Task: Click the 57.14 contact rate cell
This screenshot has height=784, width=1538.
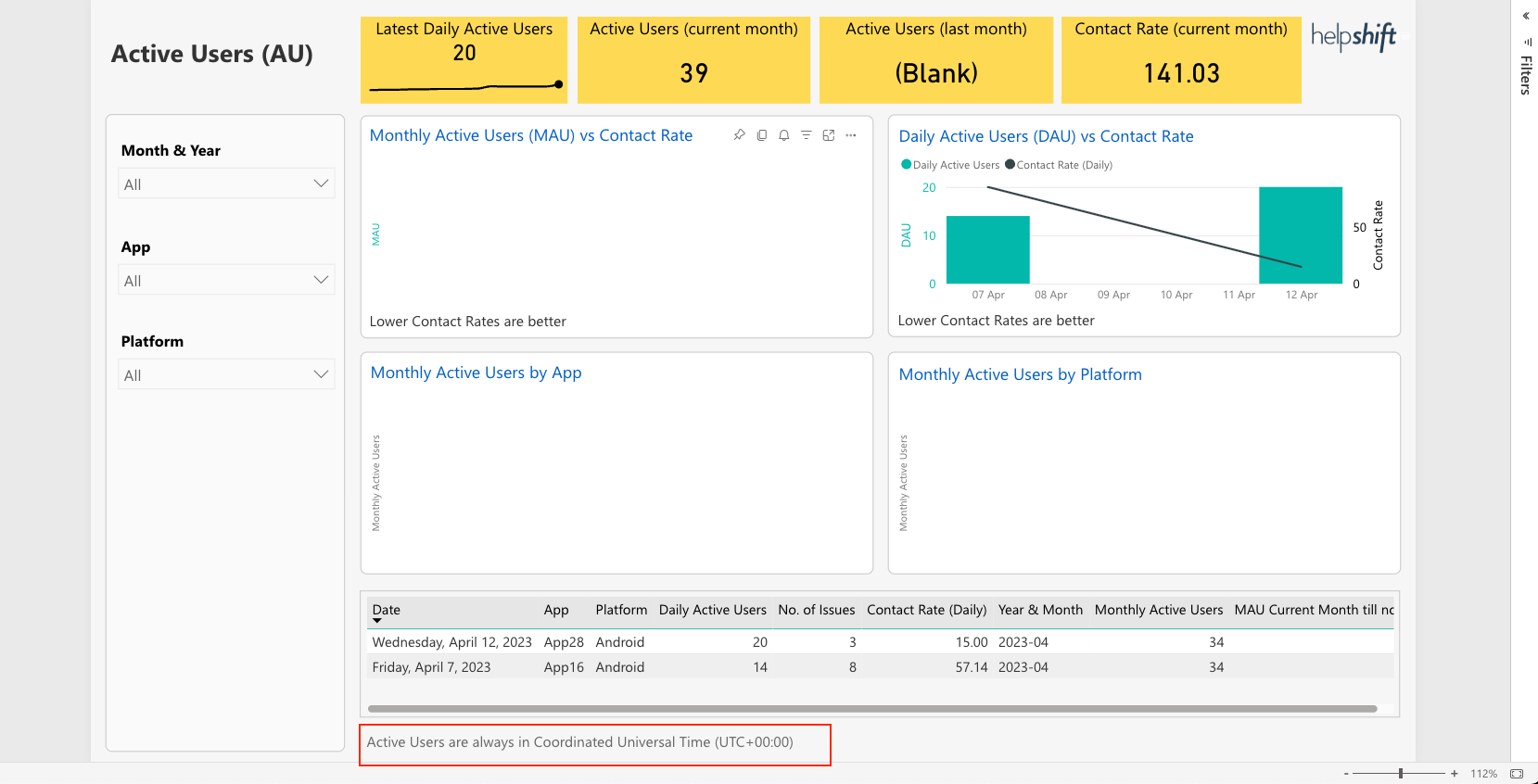Action: 972,667
